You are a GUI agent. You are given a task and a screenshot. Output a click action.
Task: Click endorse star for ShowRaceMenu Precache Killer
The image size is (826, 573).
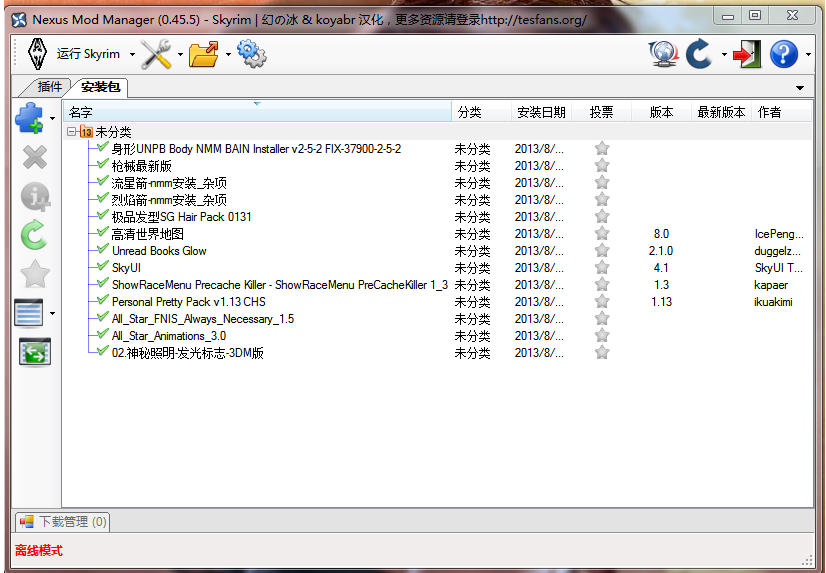coord(602,284)
